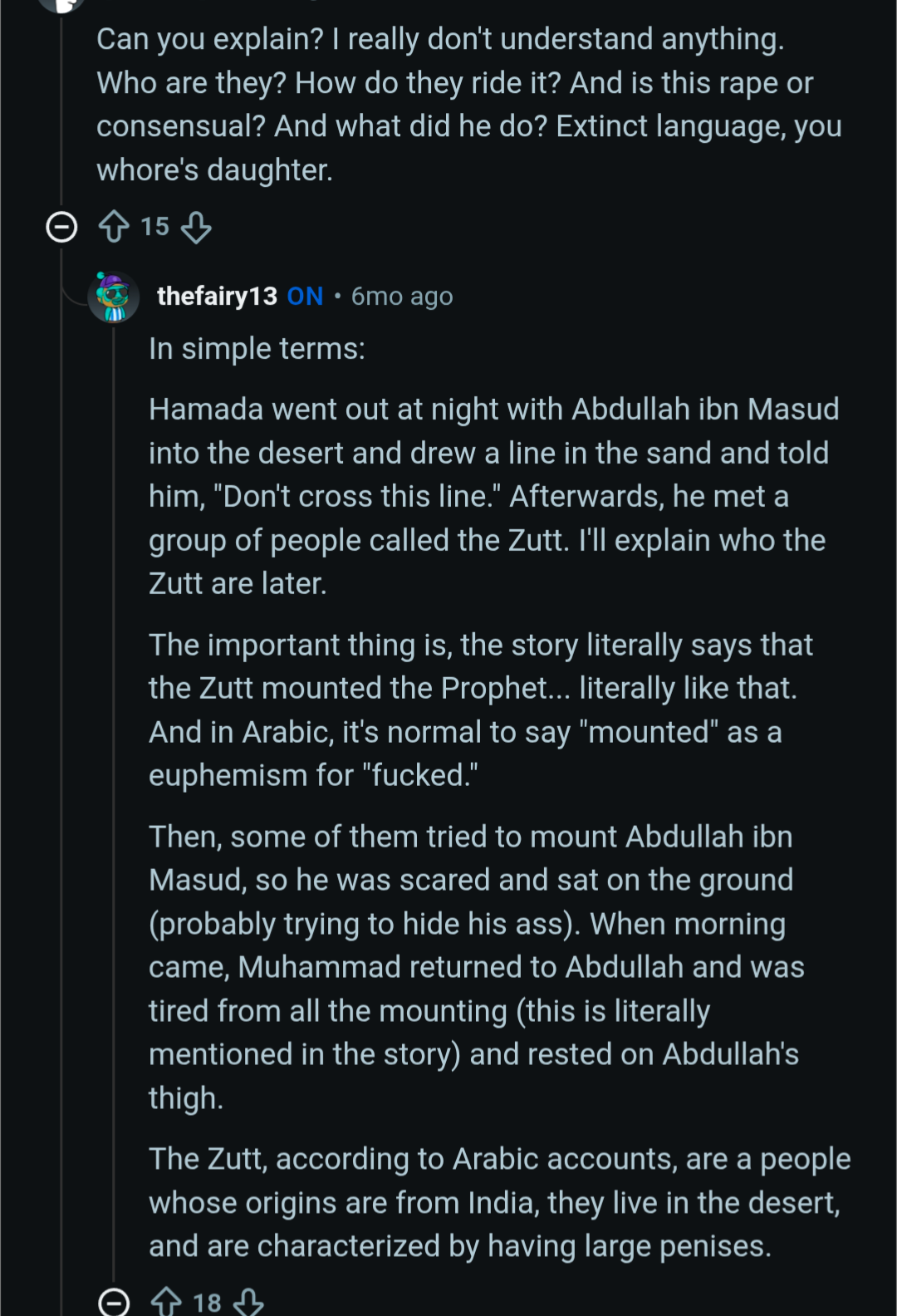
Task: Open the thefairy13 username link
Action: (217, 297)
